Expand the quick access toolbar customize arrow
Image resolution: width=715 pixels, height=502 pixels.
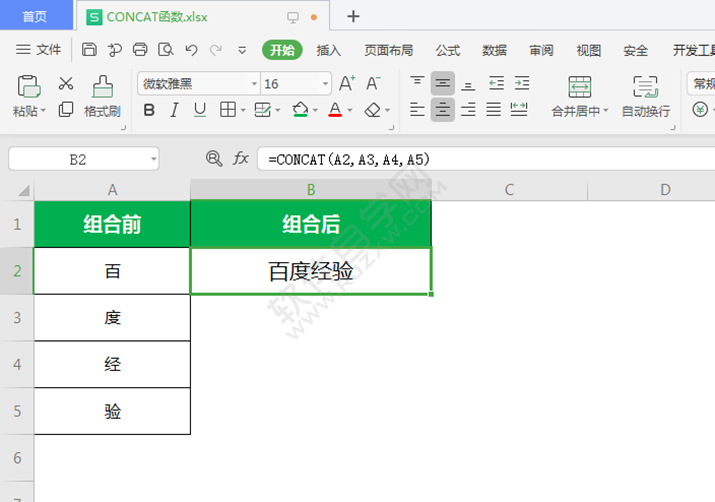242,50
